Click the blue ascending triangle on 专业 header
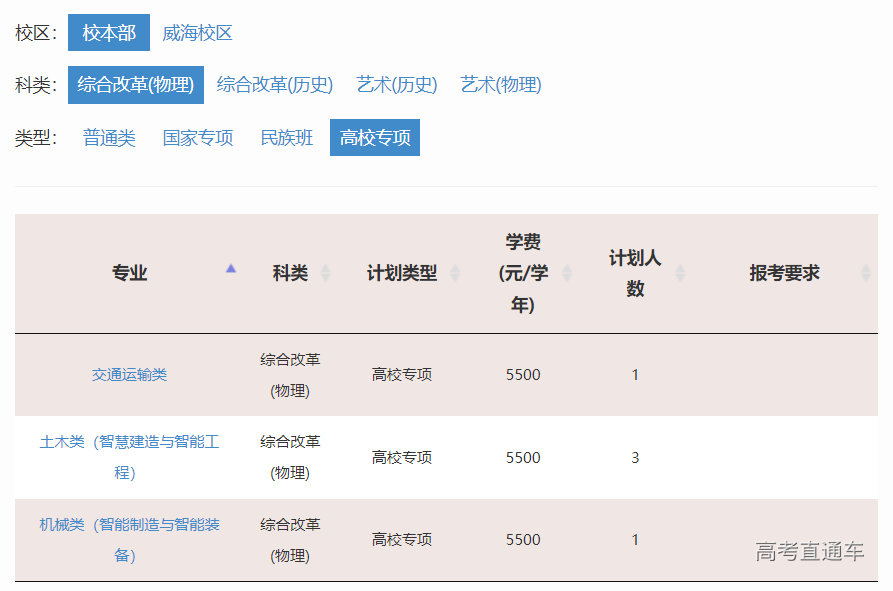The width and height of the screenshot is (893, 591). [x=230, y=269]
